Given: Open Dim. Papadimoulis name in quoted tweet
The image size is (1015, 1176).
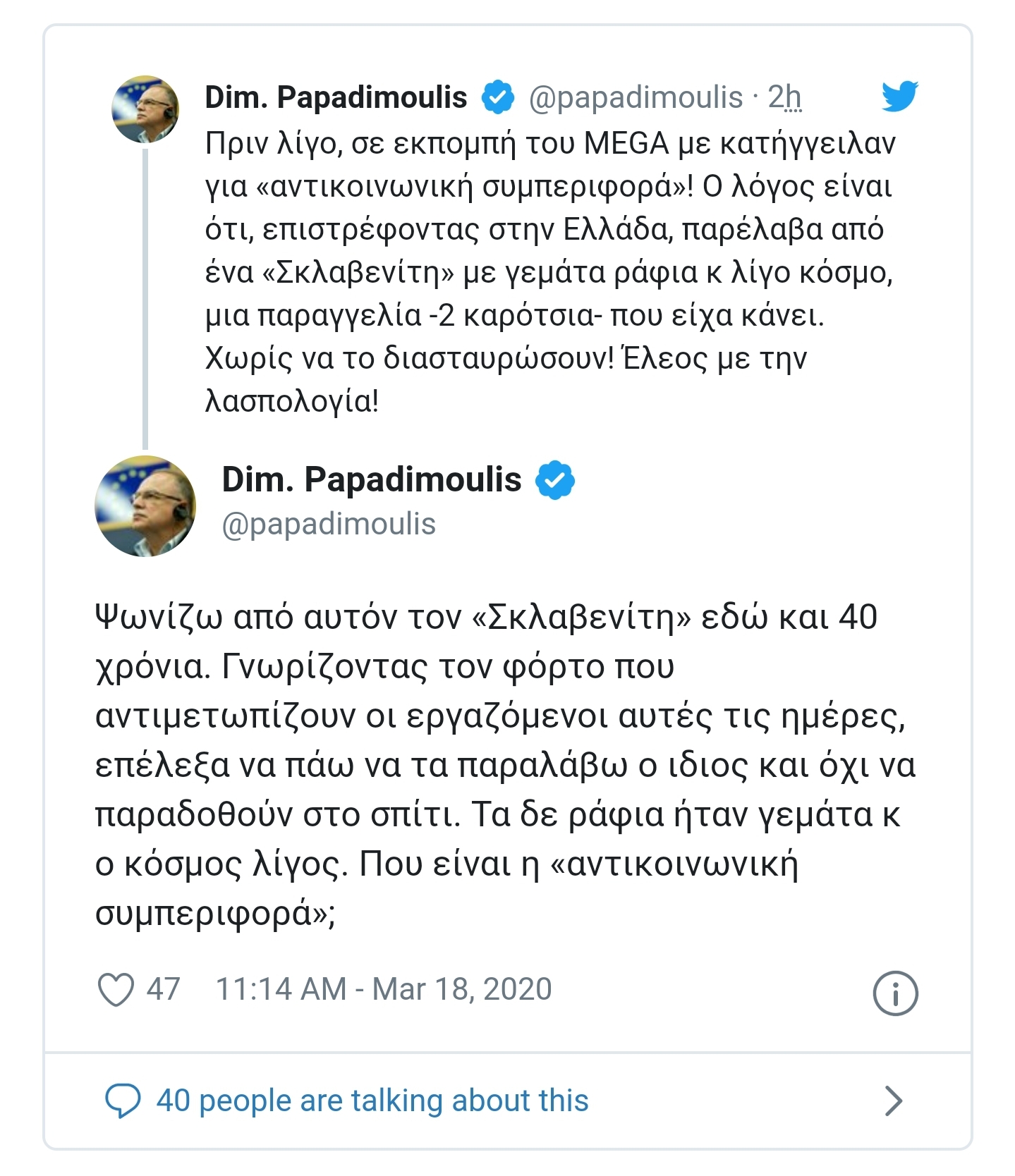Looking at the screenshot, I should click(x=336, y=97).
